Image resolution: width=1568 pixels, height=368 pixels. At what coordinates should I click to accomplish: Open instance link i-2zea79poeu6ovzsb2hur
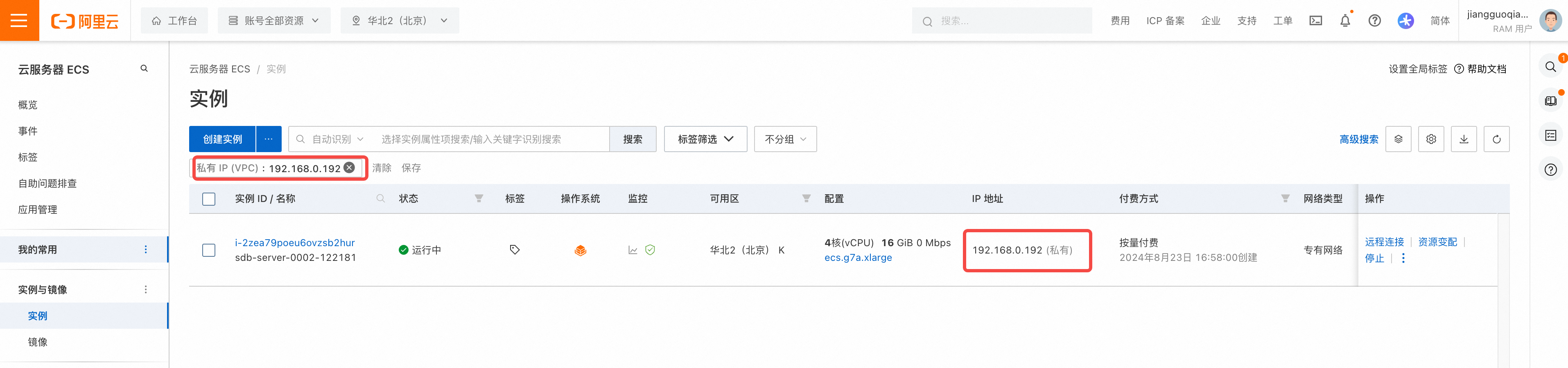pyautogui.click(x=295, y=243)
